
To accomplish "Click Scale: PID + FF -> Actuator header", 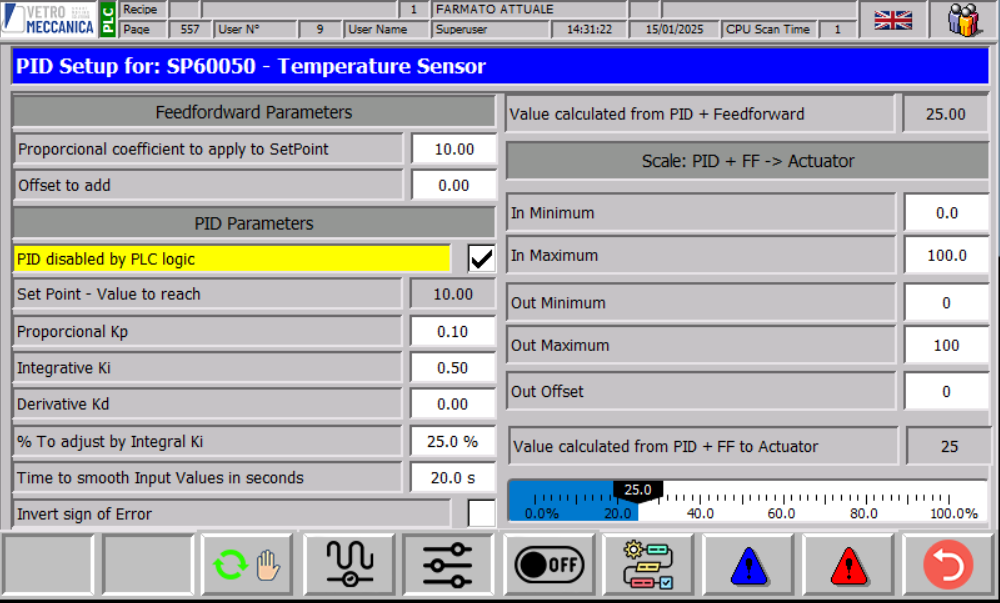I will coord(747,161).
